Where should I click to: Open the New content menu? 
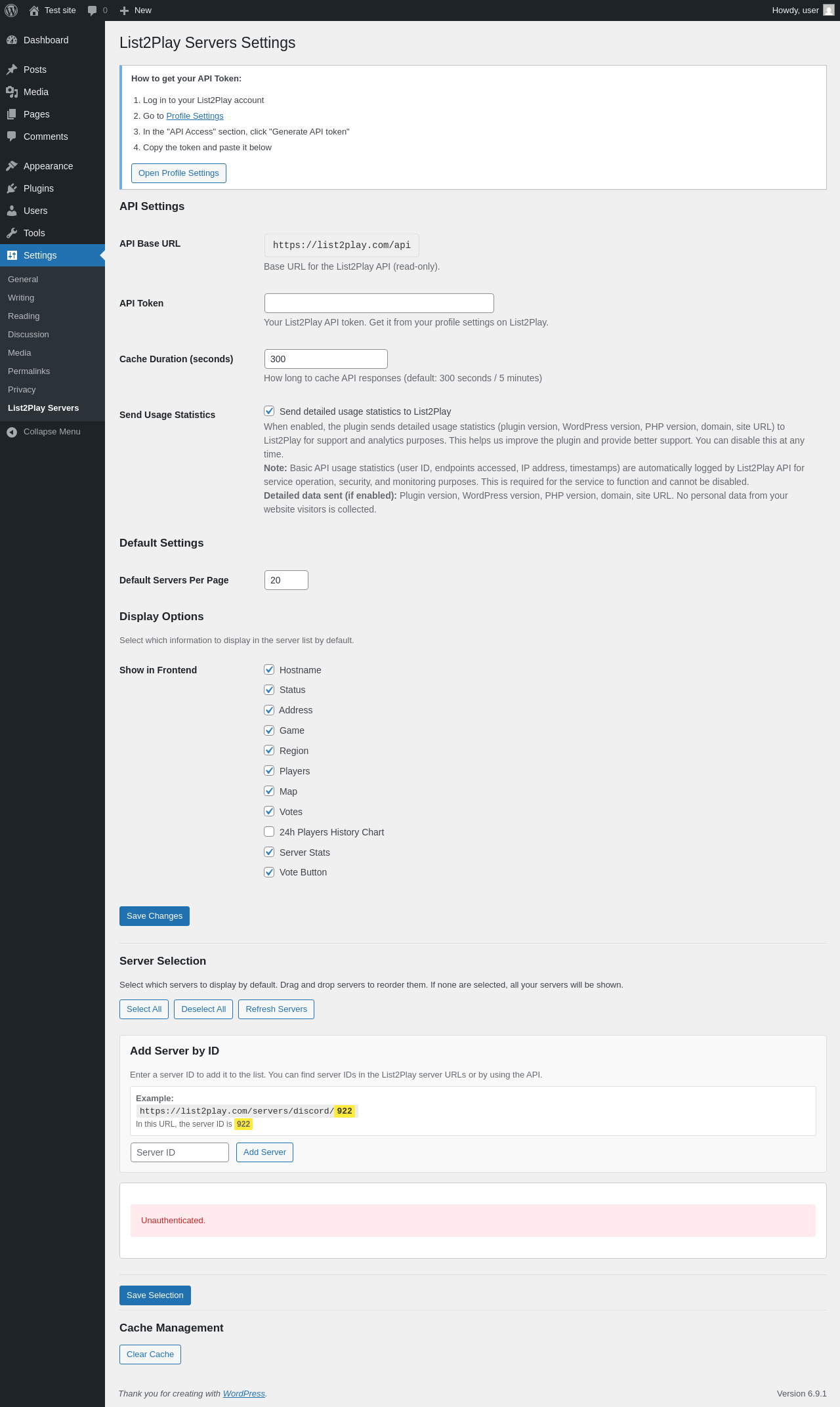[x=136, y=10]
